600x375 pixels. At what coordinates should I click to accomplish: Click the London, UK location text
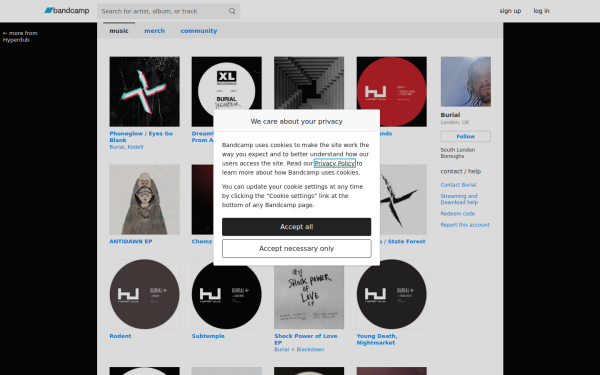[x=455, y=122]
